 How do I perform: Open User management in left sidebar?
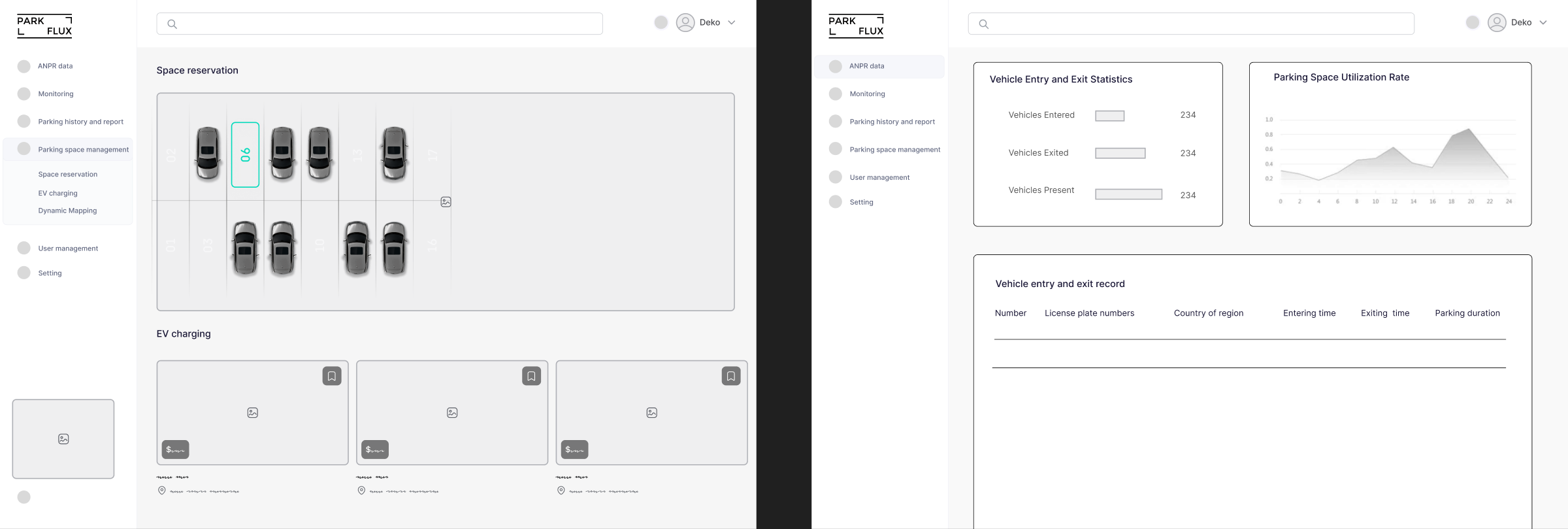click(x=68, y=248)
